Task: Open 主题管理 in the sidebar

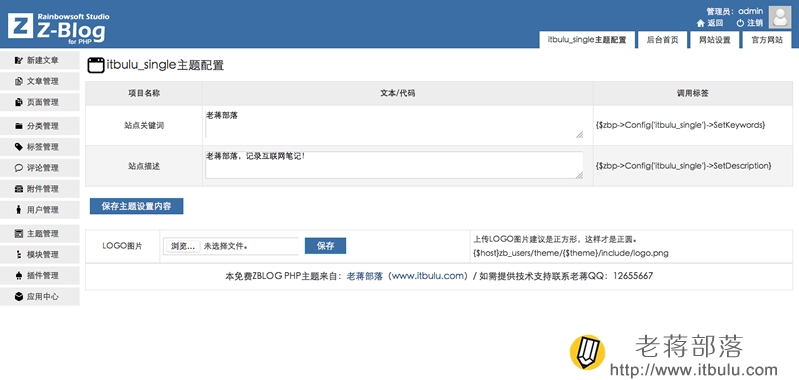Action: tap(40, 233)
